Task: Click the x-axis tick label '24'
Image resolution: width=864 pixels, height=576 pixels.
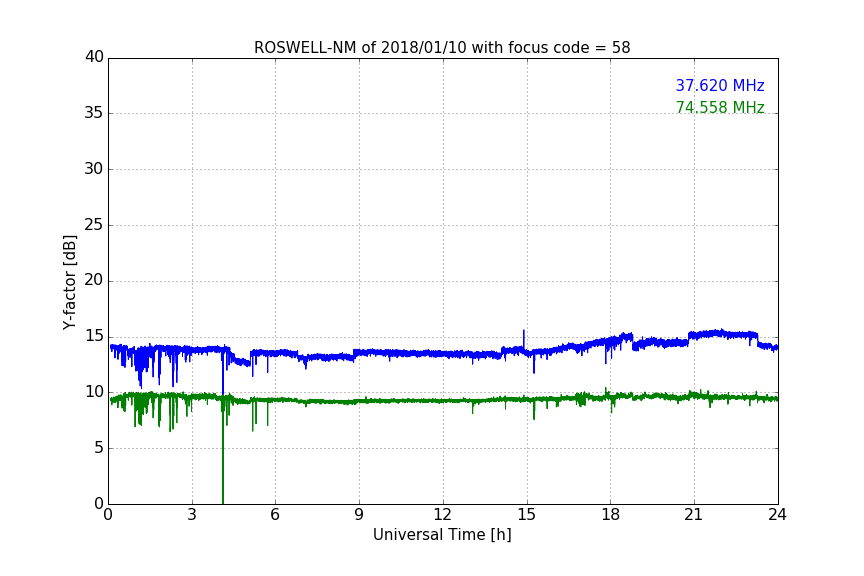Action: click(x=777, y=515)
